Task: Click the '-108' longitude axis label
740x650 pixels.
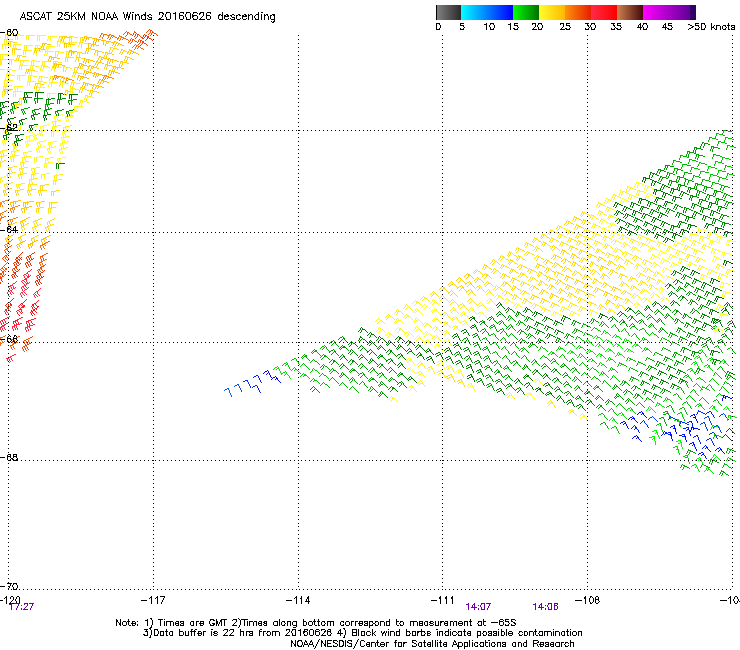Action: (x=588, y=600)
